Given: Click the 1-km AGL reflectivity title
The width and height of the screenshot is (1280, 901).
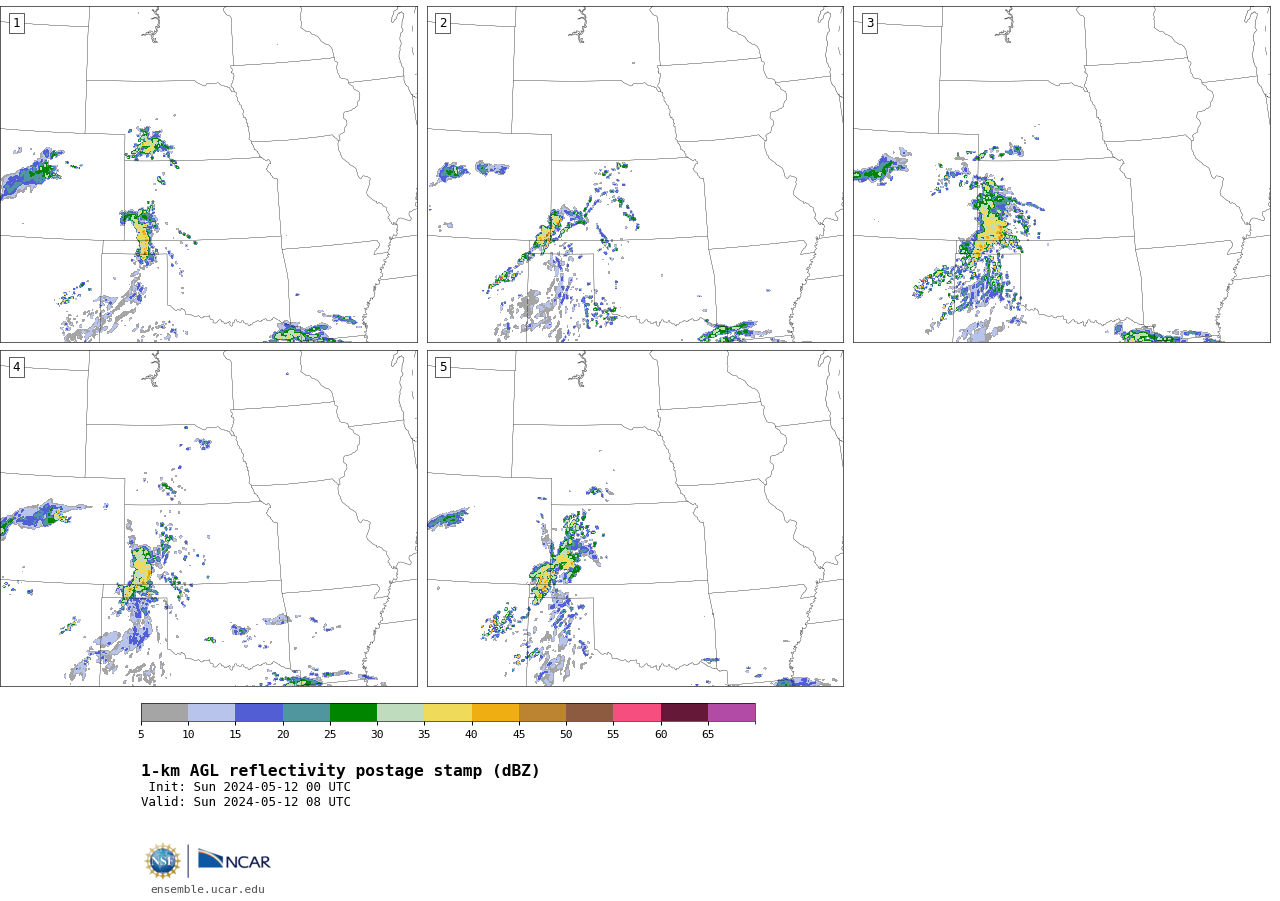Looking at the screenshot, I should pos(340,771).
